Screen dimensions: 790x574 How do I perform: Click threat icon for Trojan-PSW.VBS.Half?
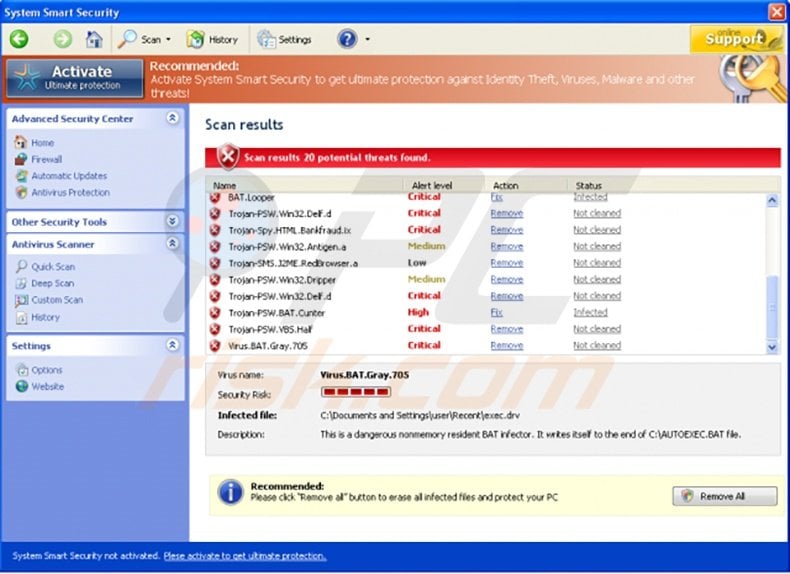(x=215, y=329)
